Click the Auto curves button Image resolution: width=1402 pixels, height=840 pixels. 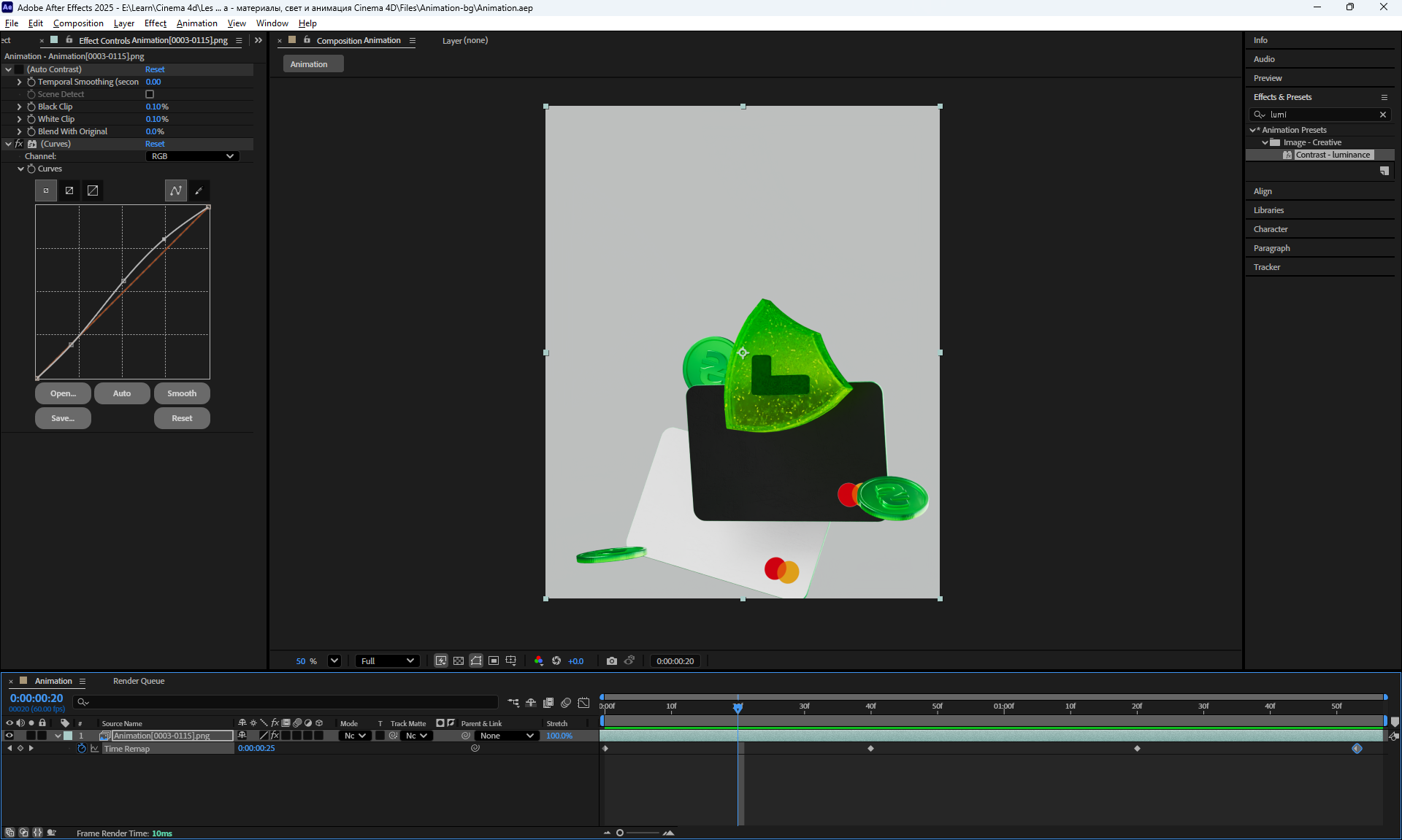pos(122,393)
